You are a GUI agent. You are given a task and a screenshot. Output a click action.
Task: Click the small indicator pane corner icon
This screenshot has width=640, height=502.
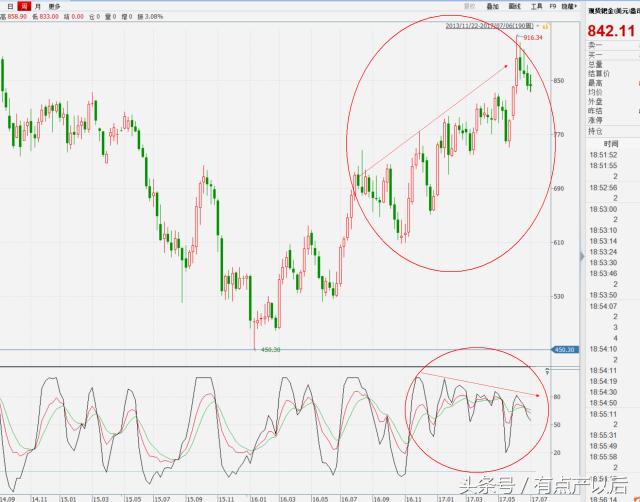pyautogui.click(x=547, y=371)
